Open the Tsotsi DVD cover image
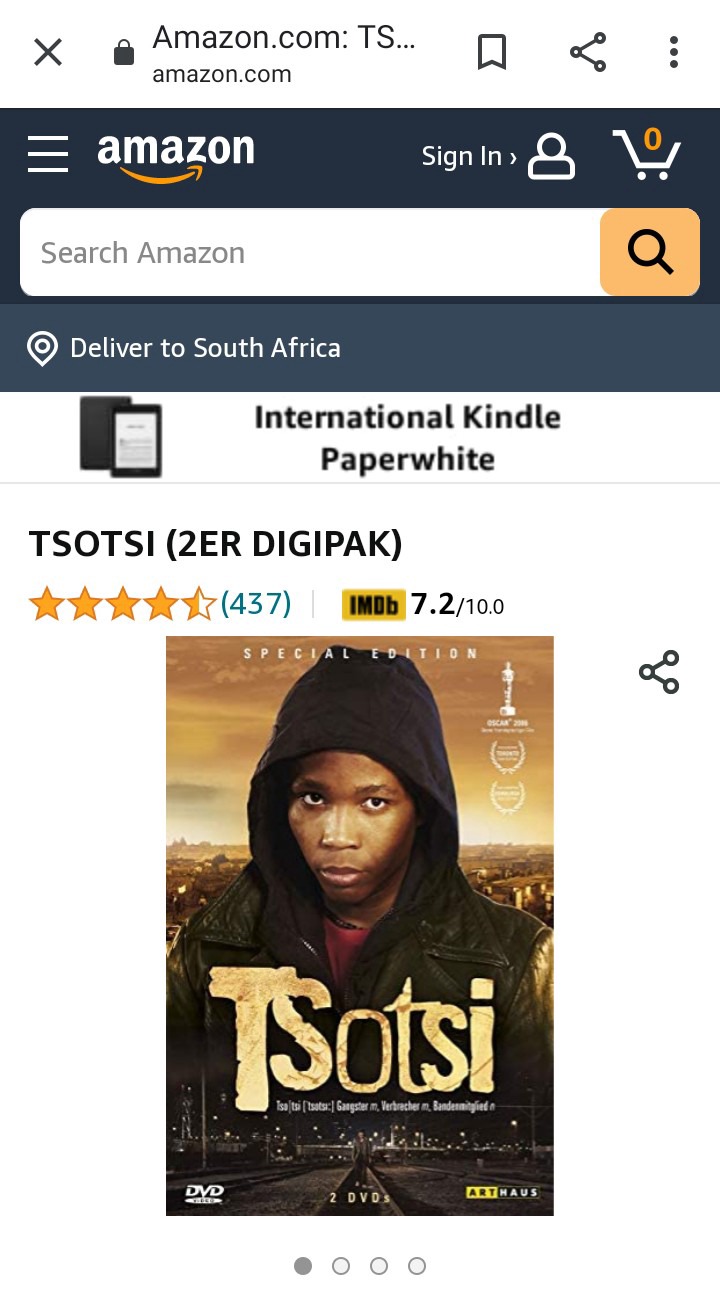Viewport: 720px width, 1300px height. tap(360, 926)
